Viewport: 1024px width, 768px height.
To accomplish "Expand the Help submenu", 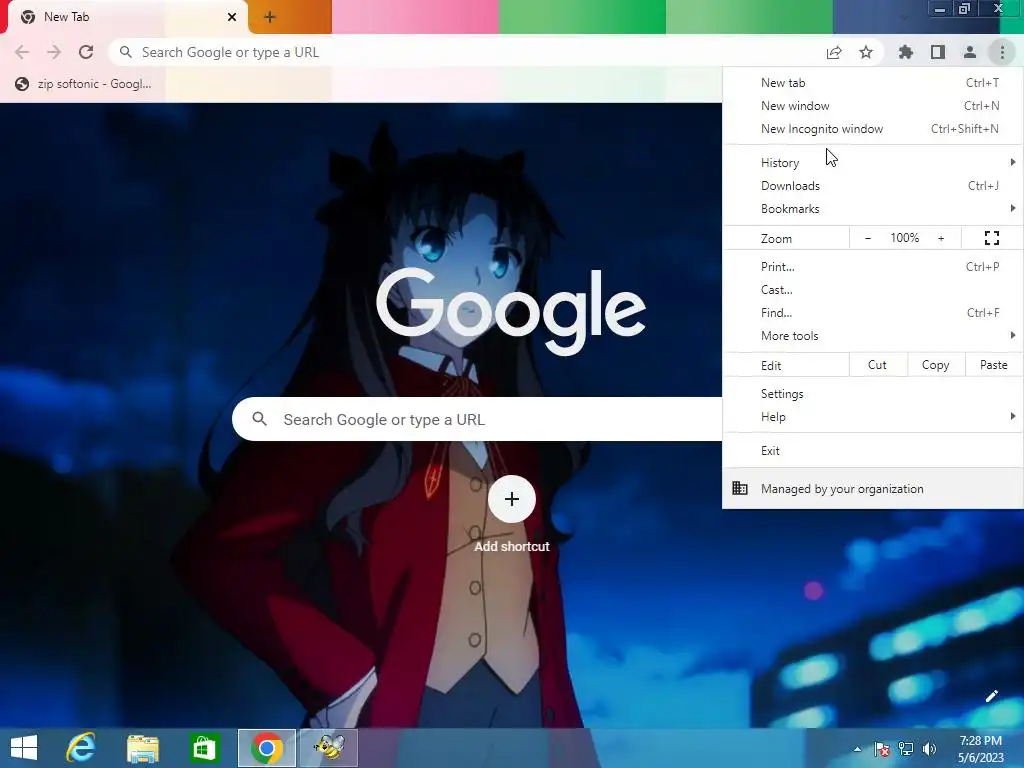I will (x=873, y=417).
